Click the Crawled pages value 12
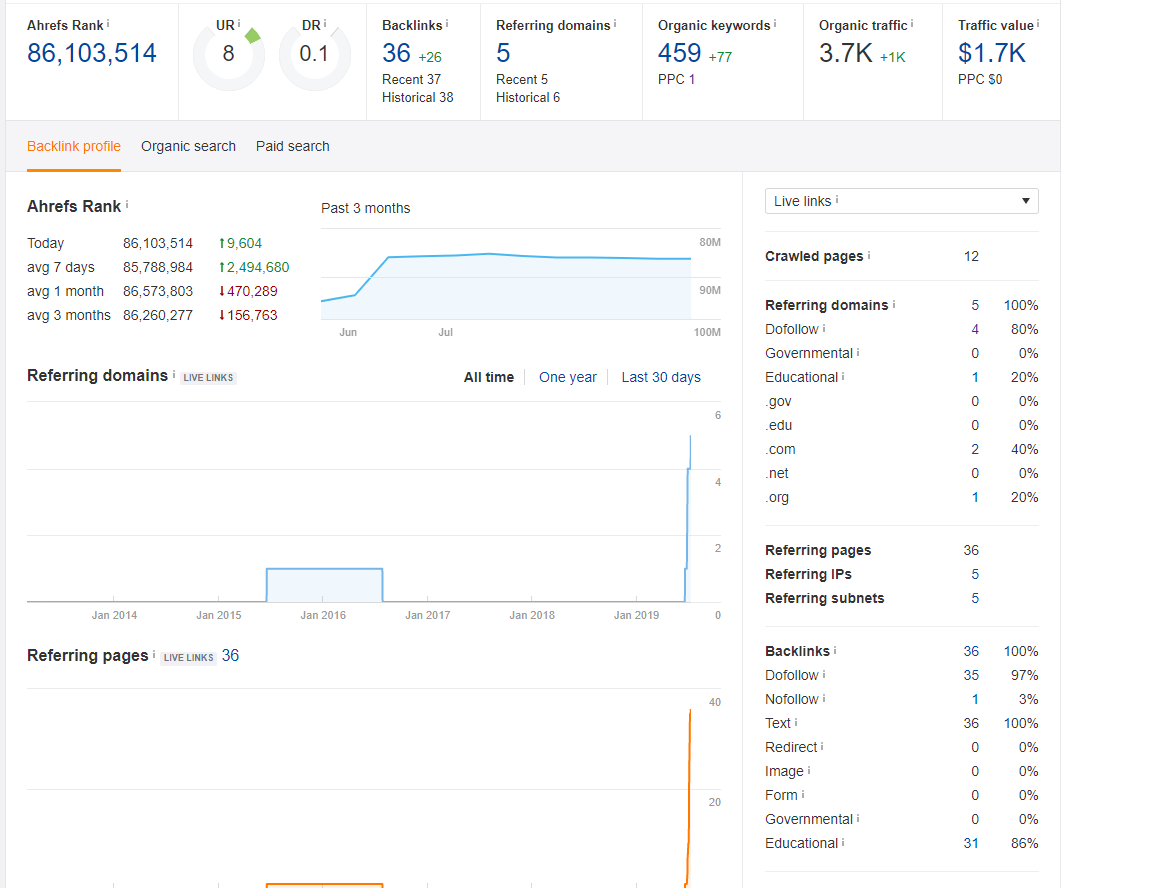This screenshot has height=888, width=1176. click(971, 256)
